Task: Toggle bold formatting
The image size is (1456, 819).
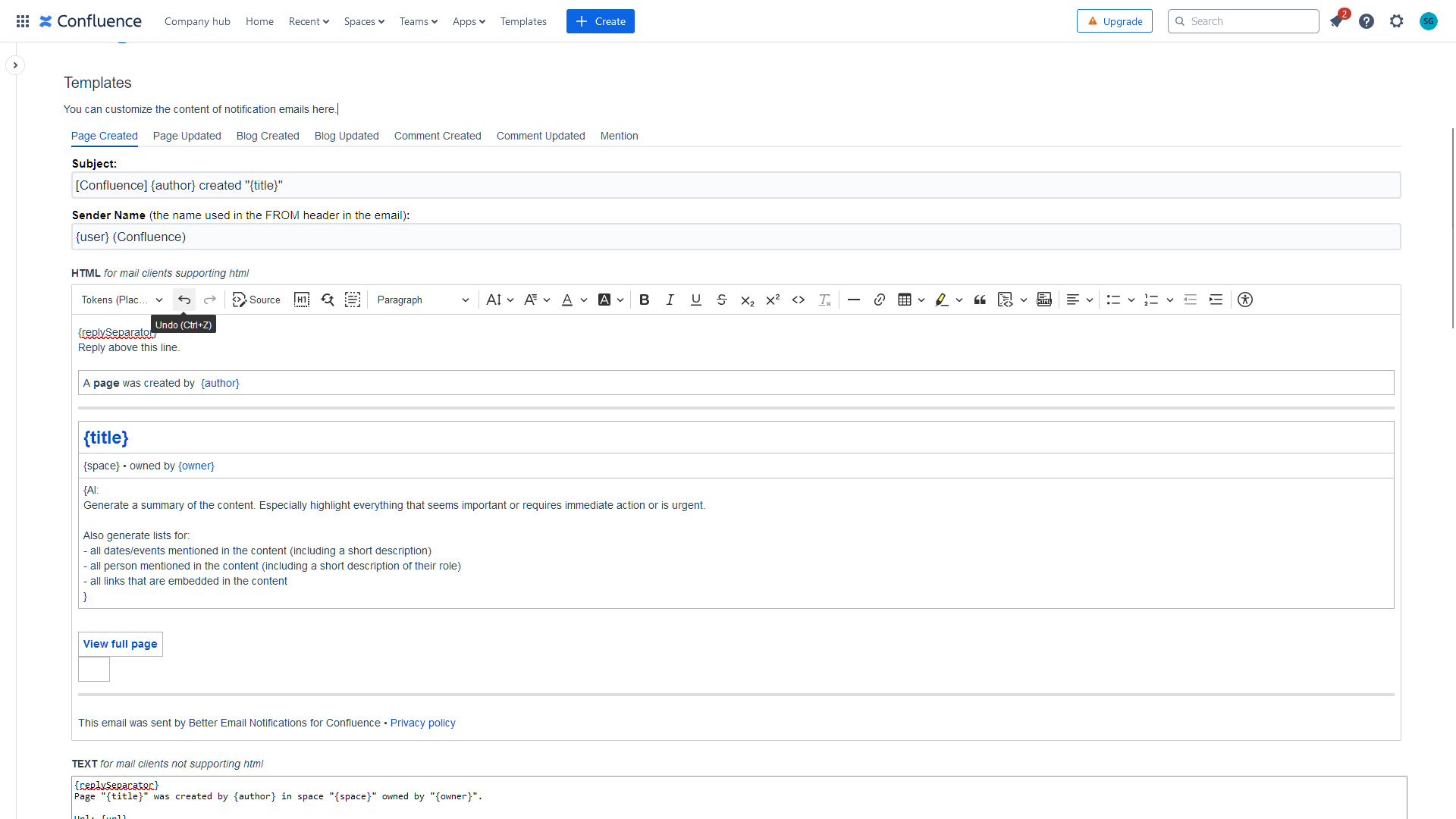Action: pyautogui.click(x=645, y=300)
